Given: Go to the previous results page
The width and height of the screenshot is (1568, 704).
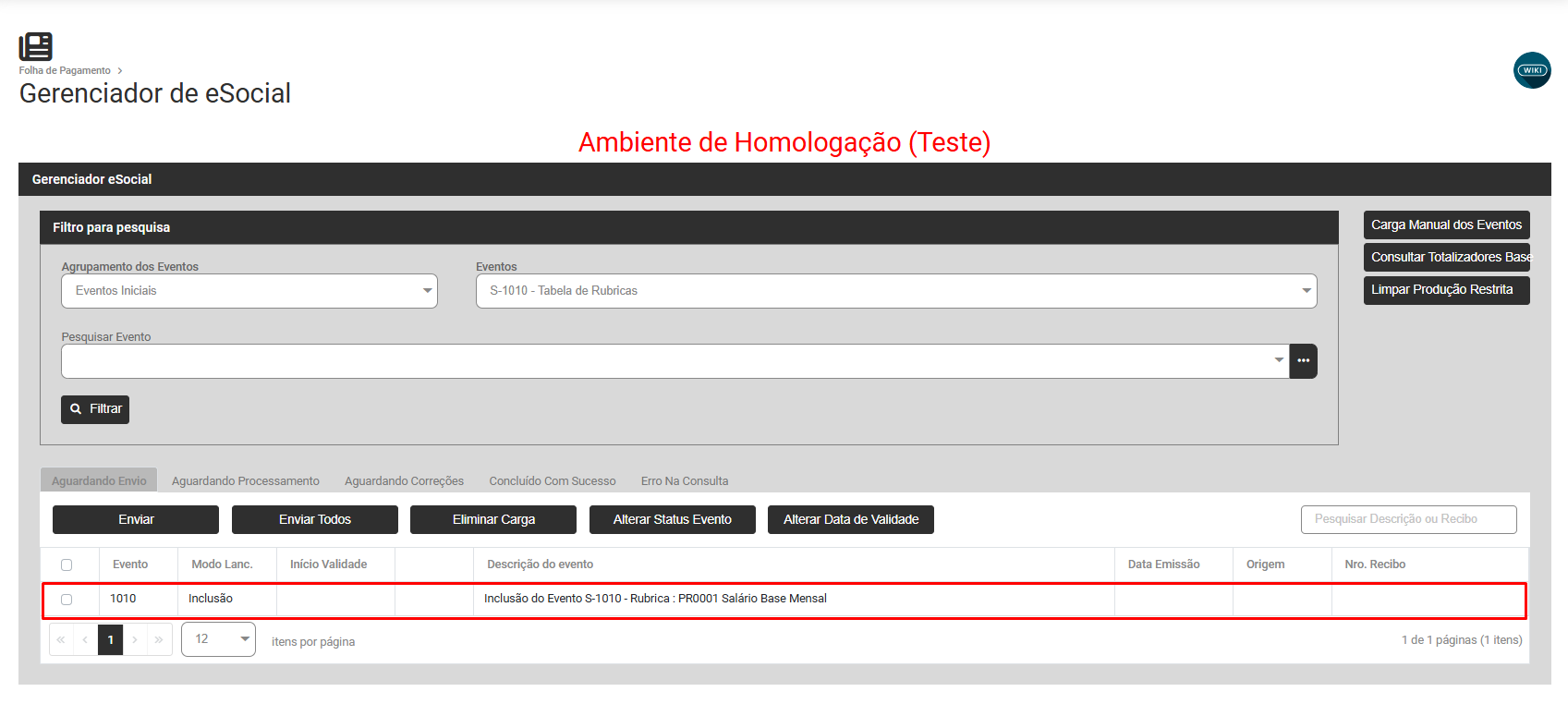Looking at the screenshot, I should coord(85,639).
